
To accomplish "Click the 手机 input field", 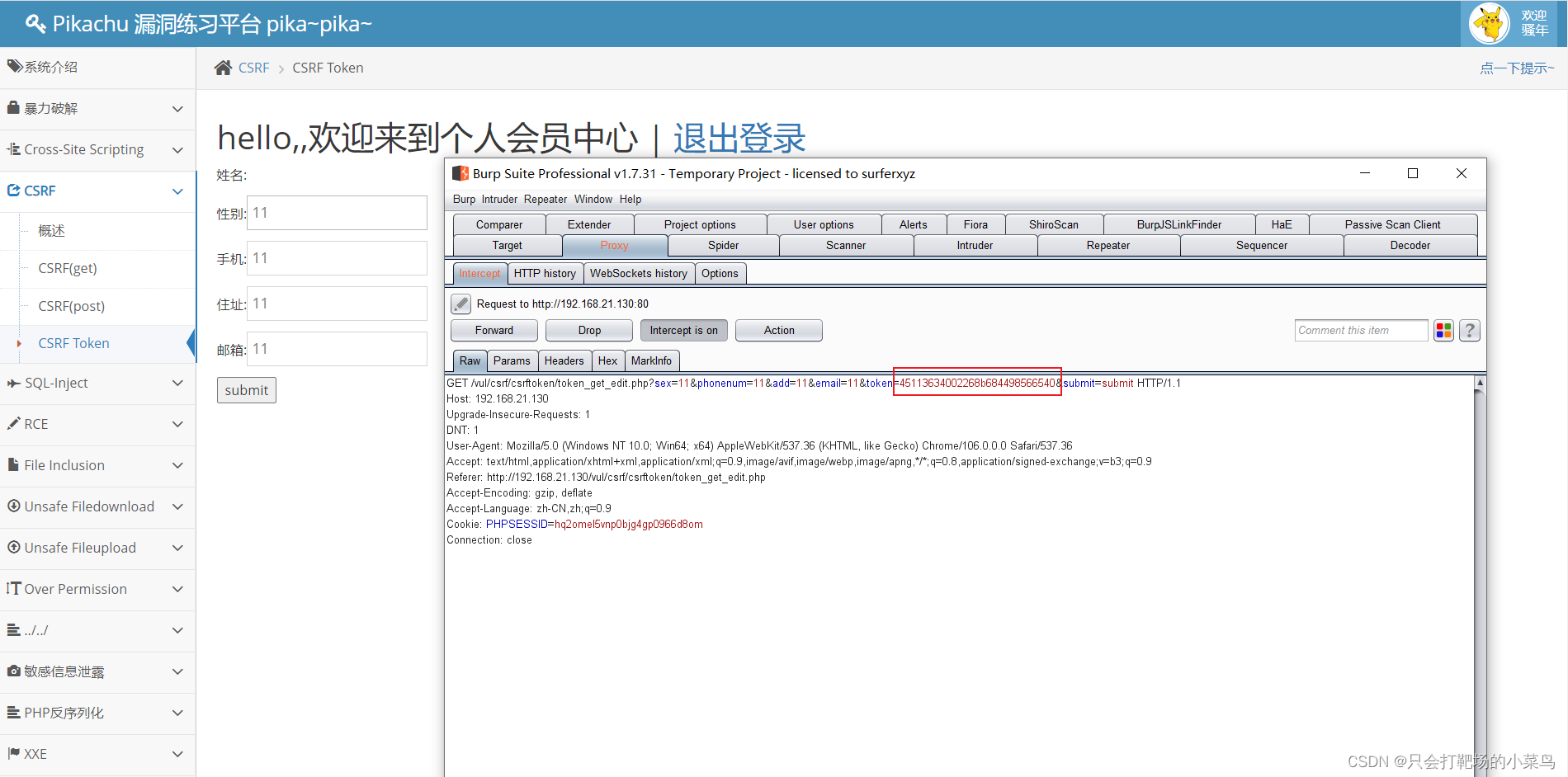I will (338, 258).
